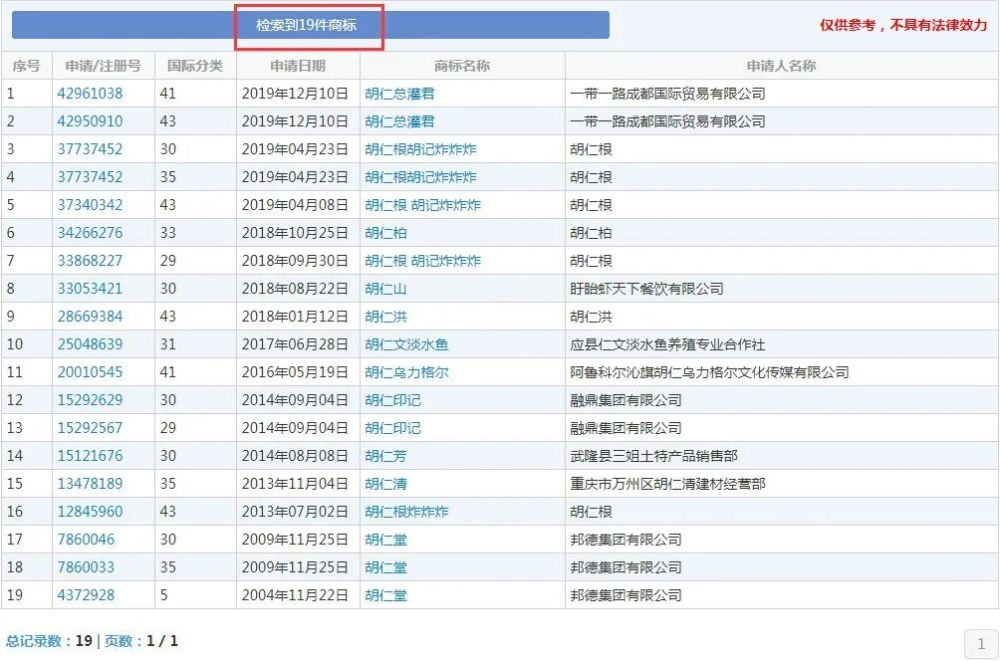
Task: Open registration 37737452 in the class 35 row
Action: [x=90, y=177]
